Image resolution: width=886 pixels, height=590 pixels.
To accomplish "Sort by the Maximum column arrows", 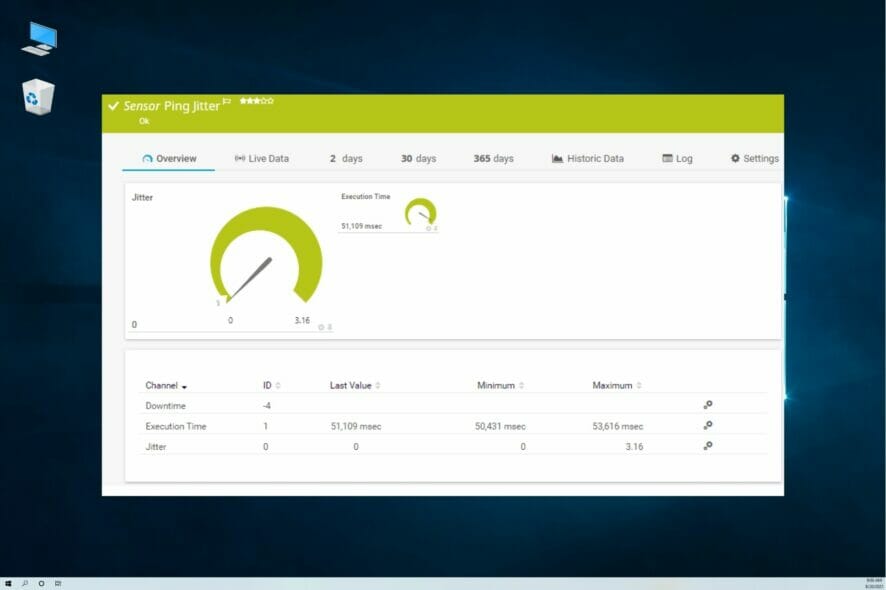I will point(638,385).
